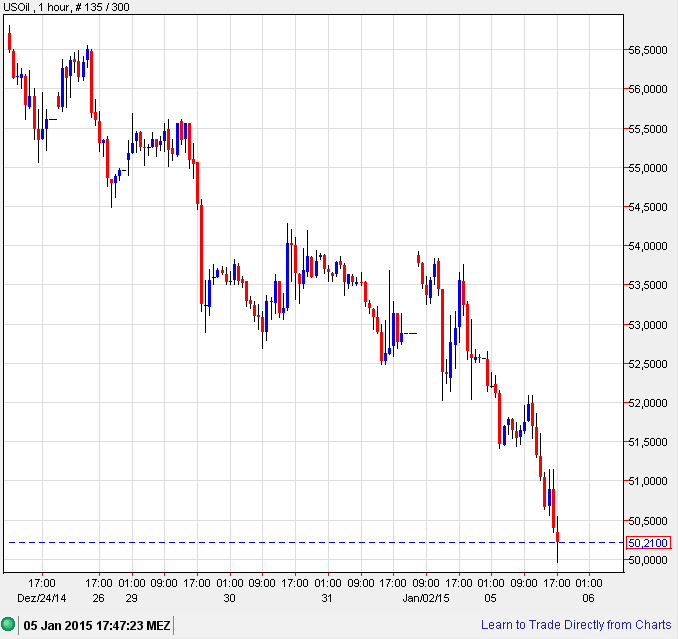
Task: Click the 54,0000 price axis label
Action: click(648, 246)
